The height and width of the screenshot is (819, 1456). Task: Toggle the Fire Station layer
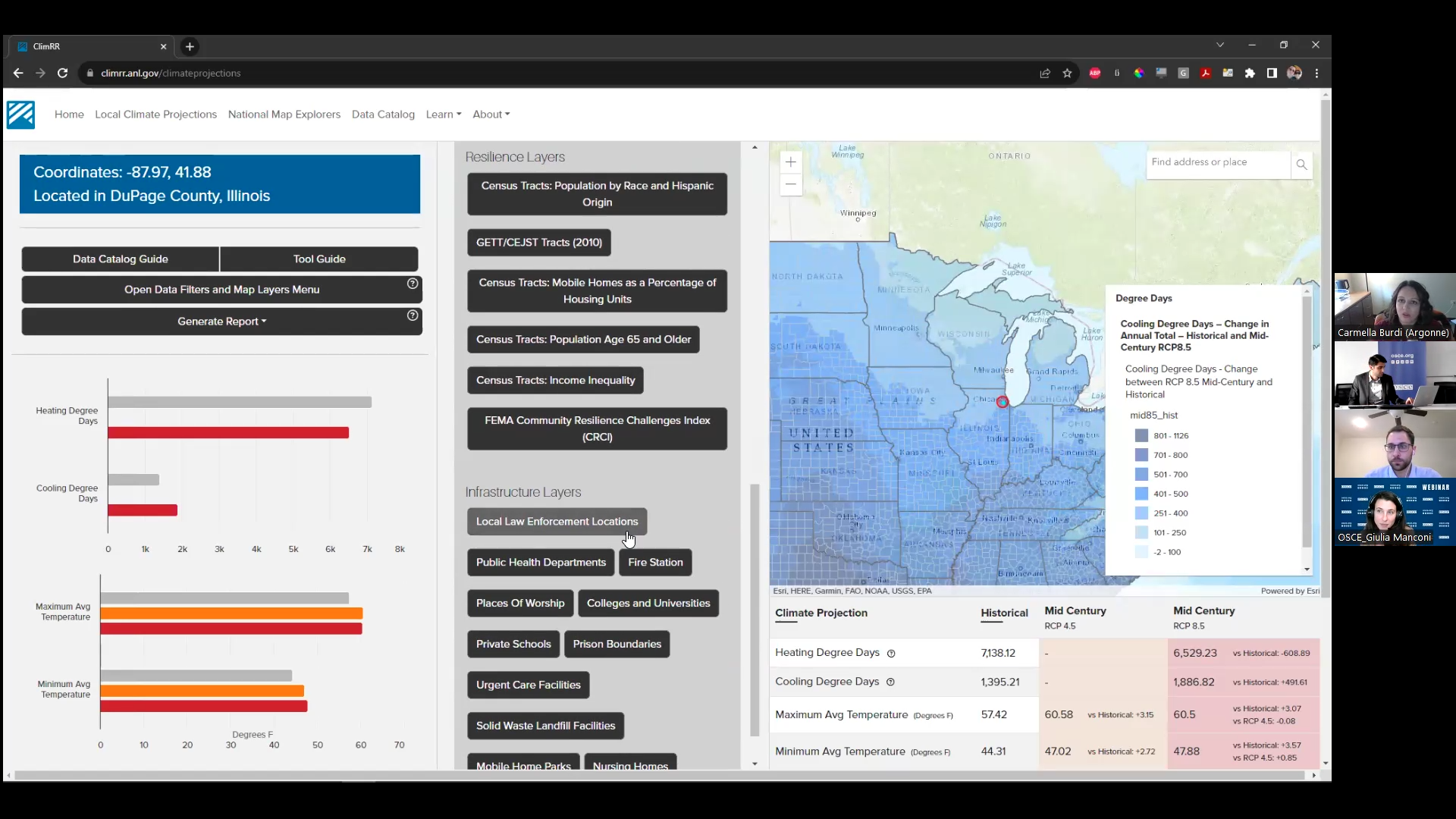(x=655, y=563)
